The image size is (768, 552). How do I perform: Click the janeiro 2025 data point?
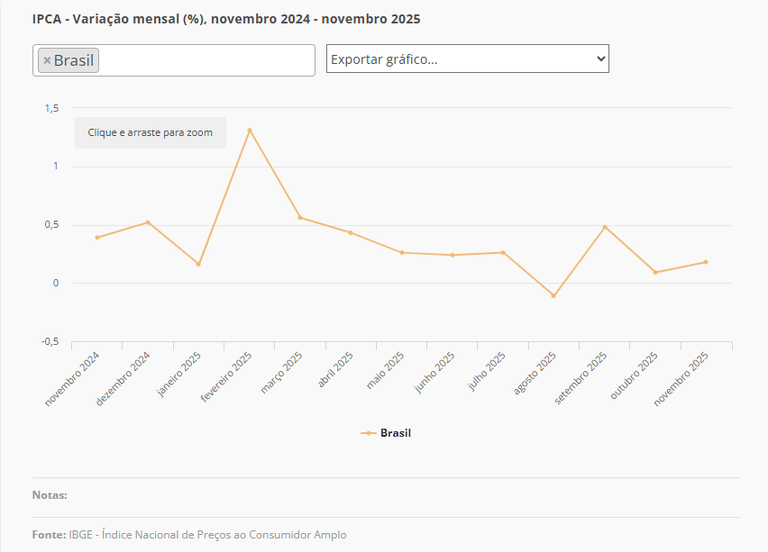point(198,264)
